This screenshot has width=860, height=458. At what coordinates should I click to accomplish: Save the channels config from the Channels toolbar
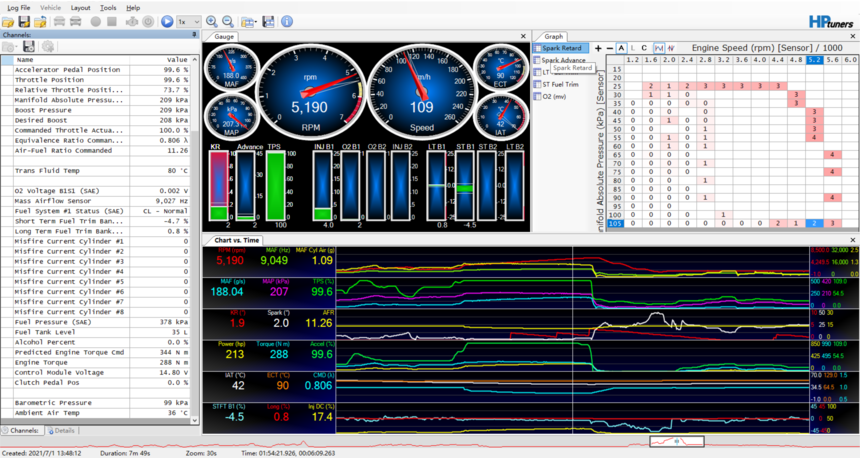pyautogui.click(x=29, y=47)
